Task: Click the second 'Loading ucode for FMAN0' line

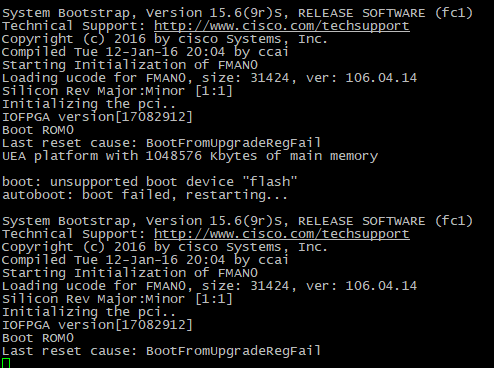Action: point(209,286)
